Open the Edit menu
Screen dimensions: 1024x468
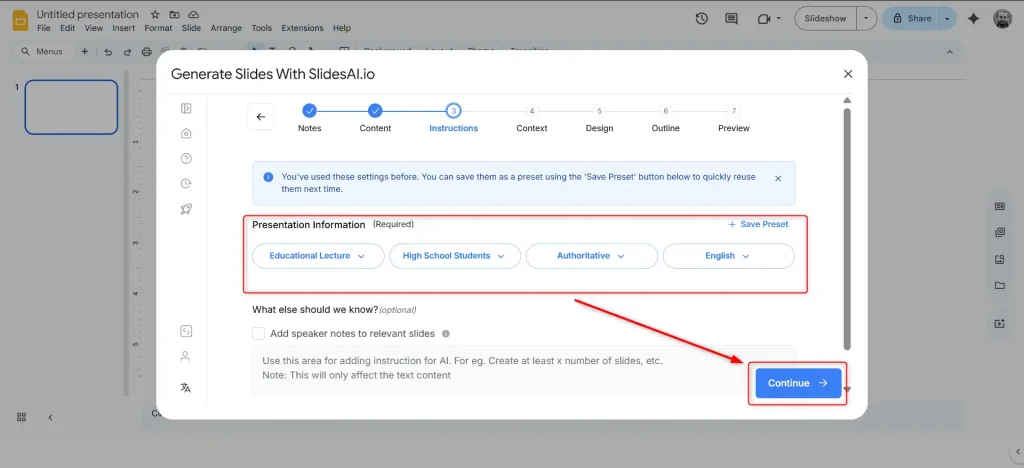point(67,28)
